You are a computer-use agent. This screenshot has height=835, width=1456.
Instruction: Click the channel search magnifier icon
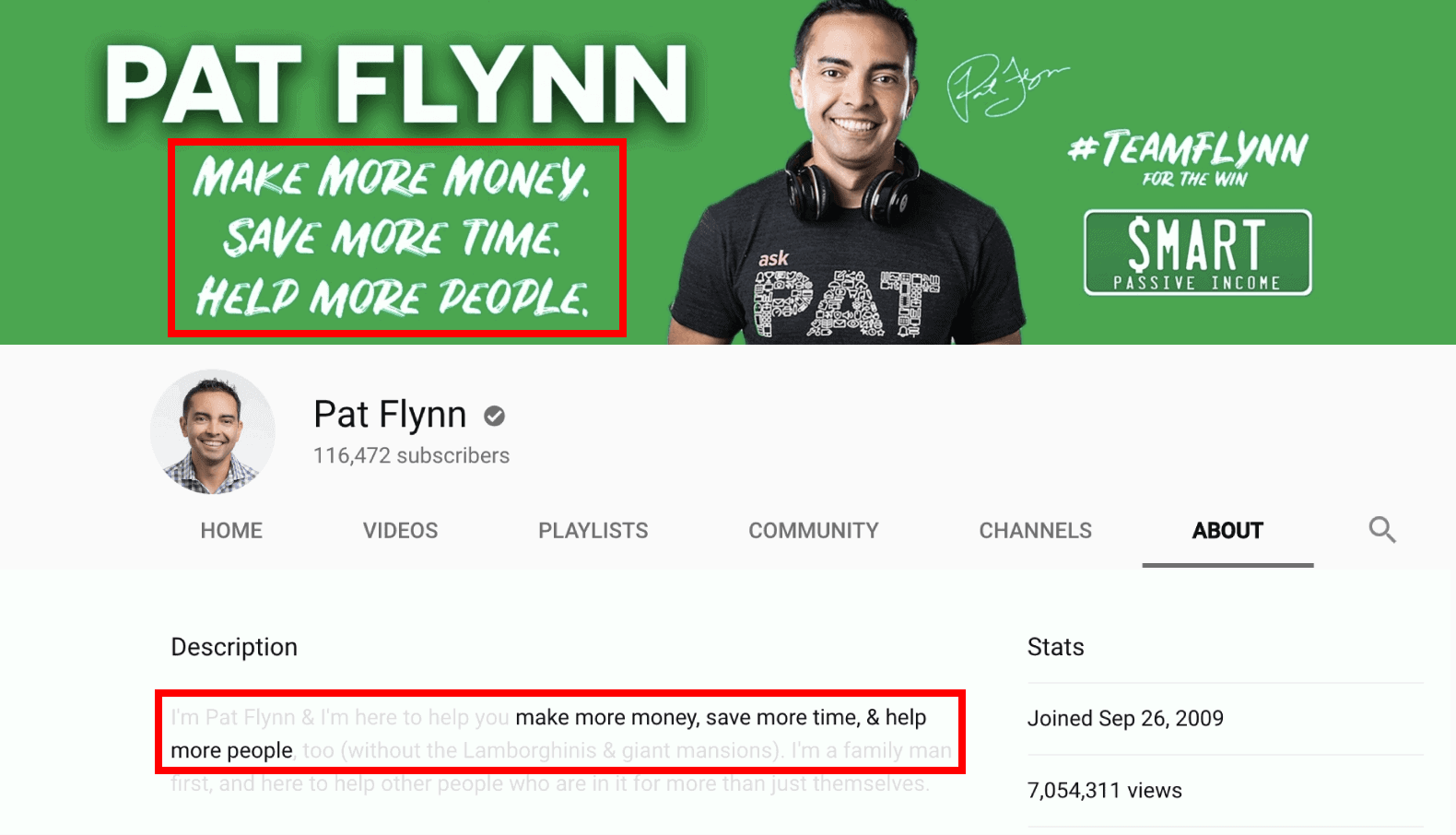click(x=1381, y=530)
